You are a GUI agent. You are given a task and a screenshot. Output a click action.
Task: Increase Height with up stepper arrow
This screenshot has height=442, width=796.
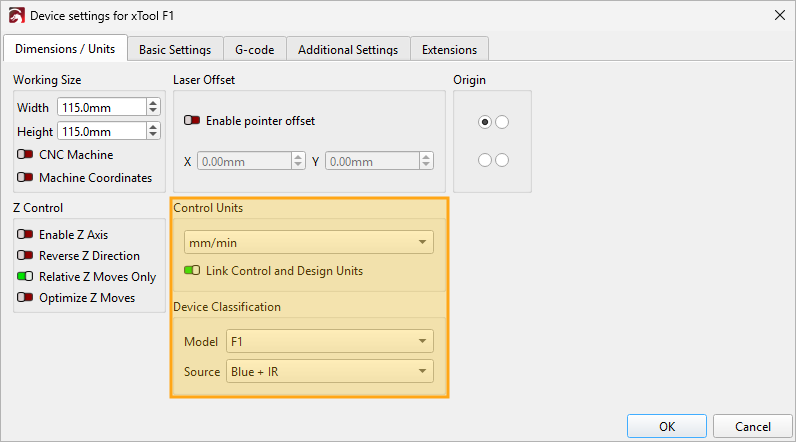[153, 127]
